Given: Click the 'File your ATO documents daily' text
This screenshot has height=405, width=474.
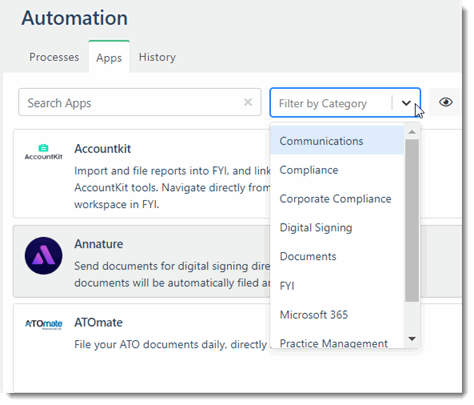Looking at the screenshot, I should (171, 344).
